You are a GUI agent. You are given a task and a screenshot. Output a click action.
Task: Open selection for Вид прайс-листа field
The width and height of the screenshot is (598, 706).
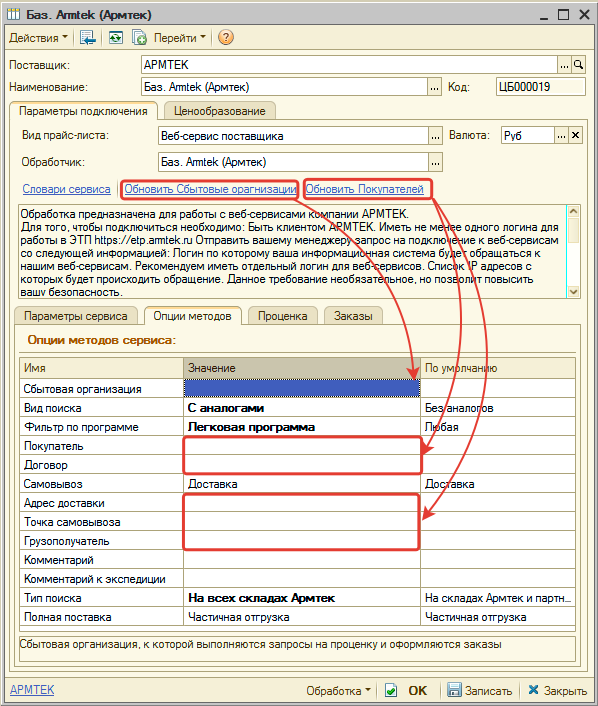point(435,136)
